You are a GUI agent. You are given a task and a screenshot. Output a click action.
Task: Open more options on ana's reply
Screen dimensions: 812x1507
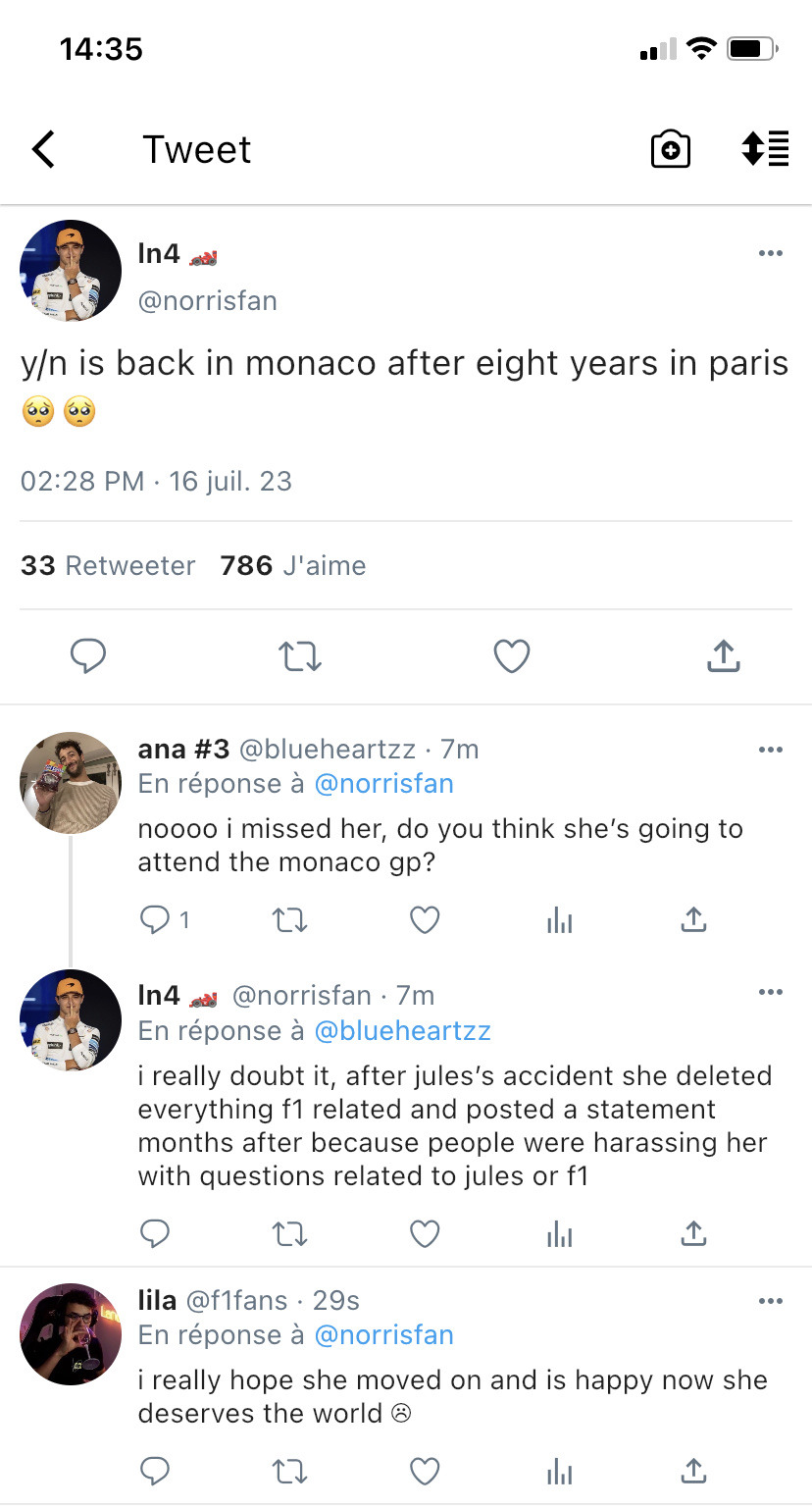(x=771, y=750)
